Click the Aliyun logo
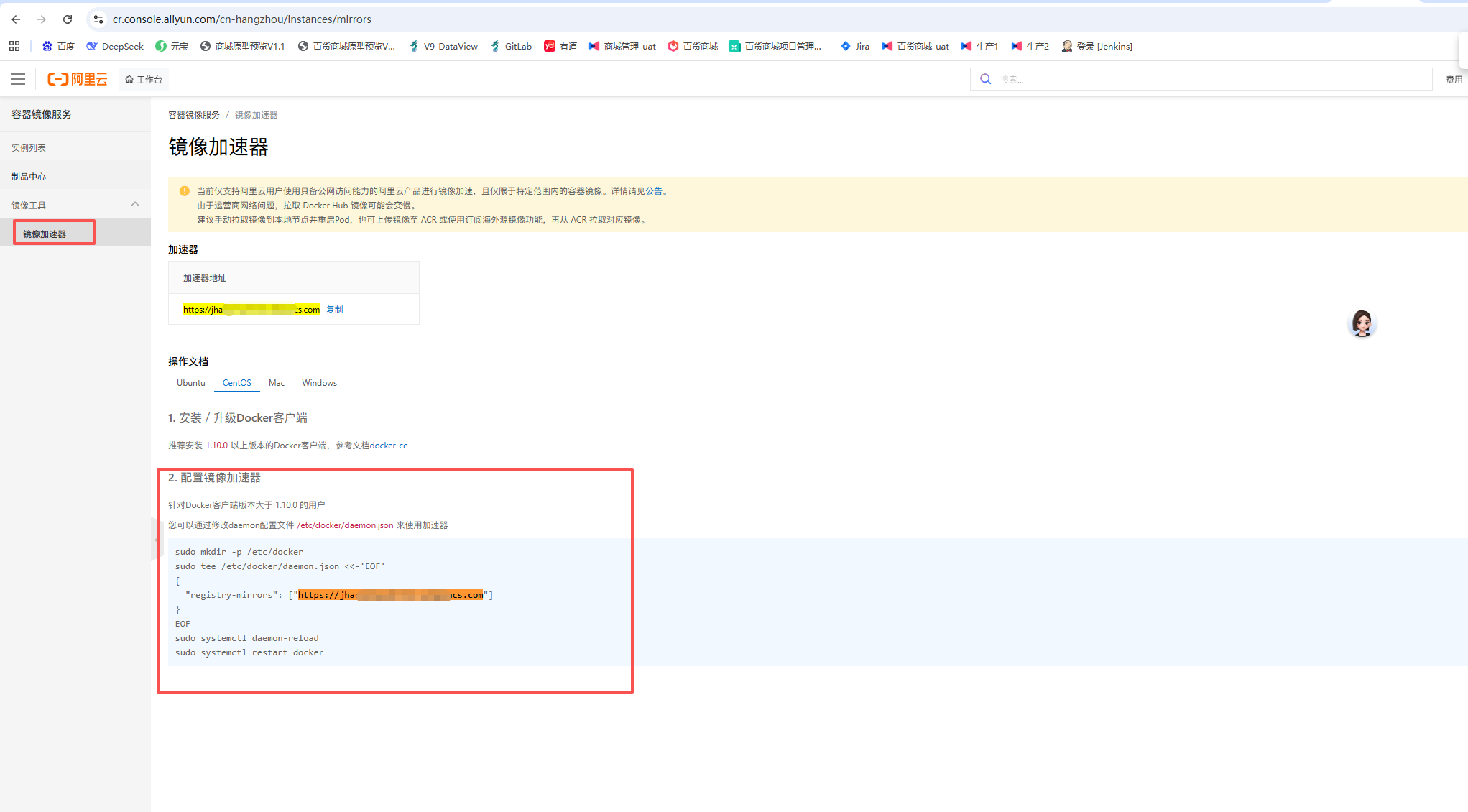Viewport: 1468px width, 812px height. (78, 79)
